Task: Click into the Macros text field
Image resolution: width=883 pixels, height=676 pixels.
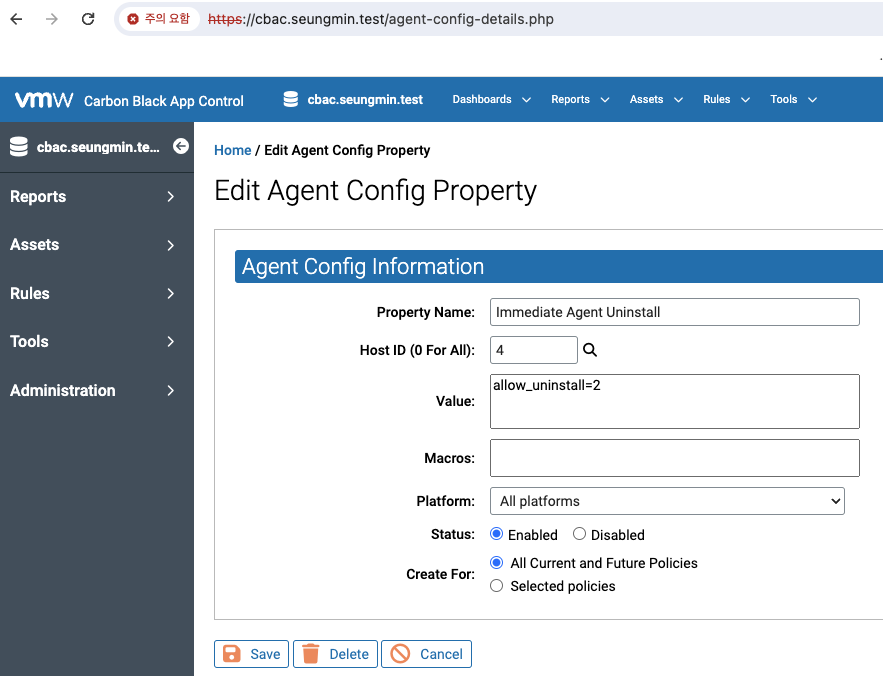Action: [675, 458]
